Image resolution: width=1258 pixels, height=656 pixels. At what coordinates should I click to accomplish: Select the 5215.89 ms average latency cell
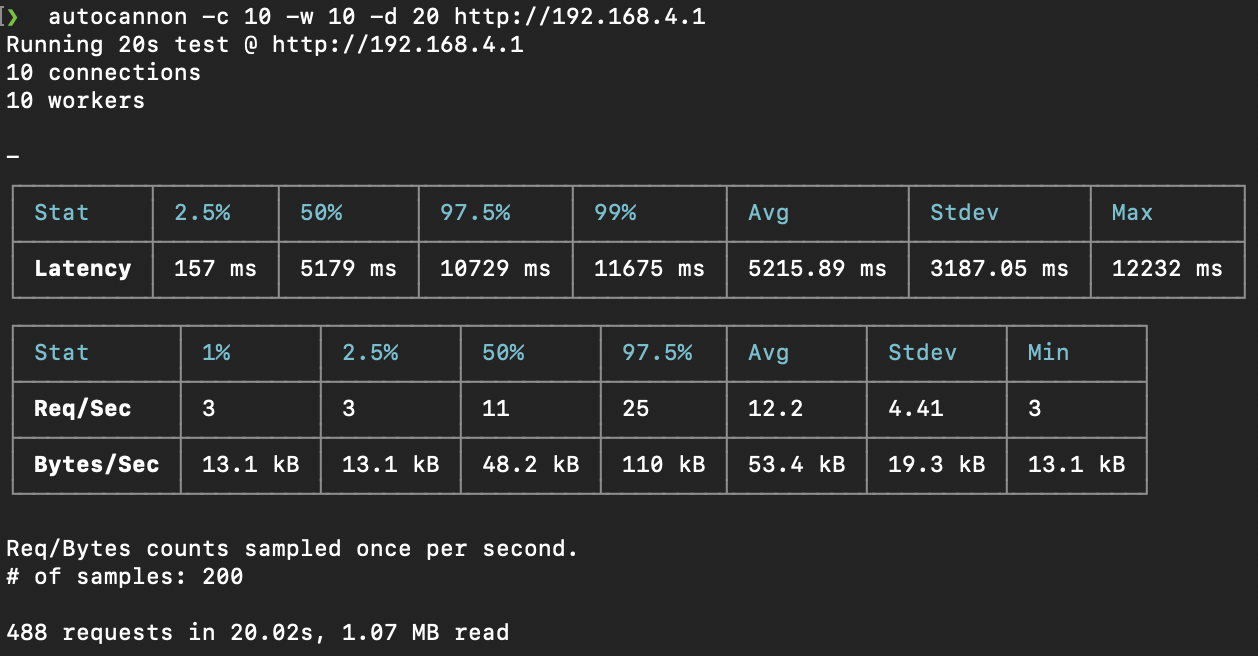pyautogui.click(x=817, y=269)
